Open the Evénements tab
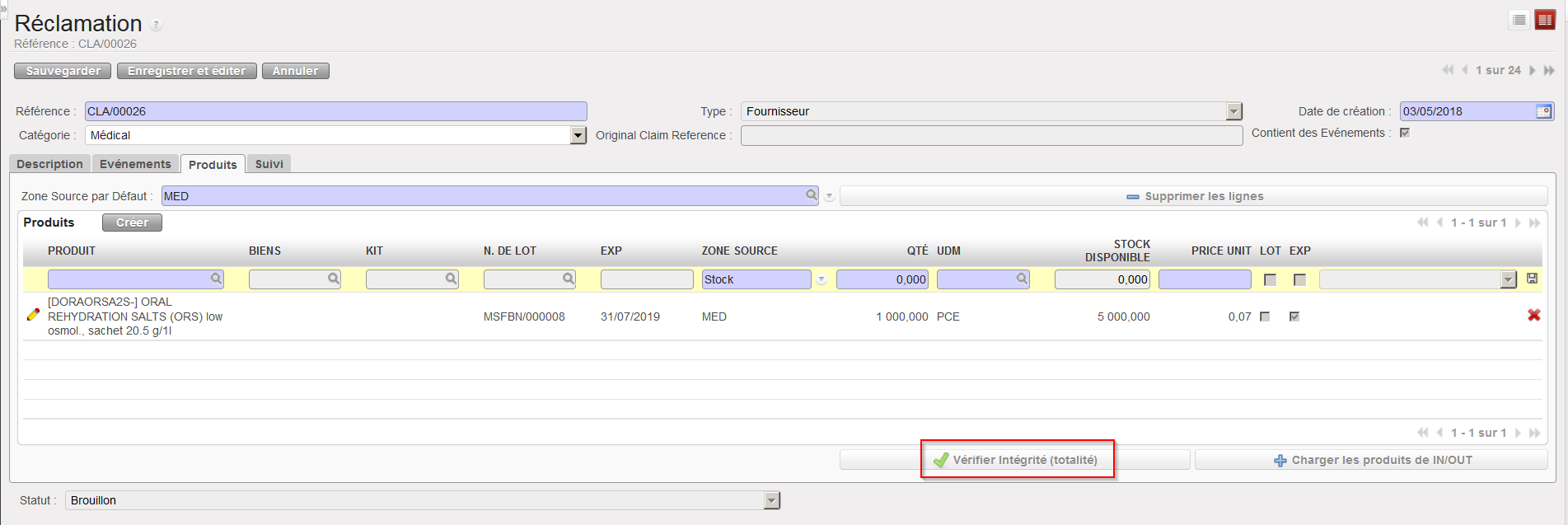Viewport: 1568px width, 525px height. click(135, 164)
